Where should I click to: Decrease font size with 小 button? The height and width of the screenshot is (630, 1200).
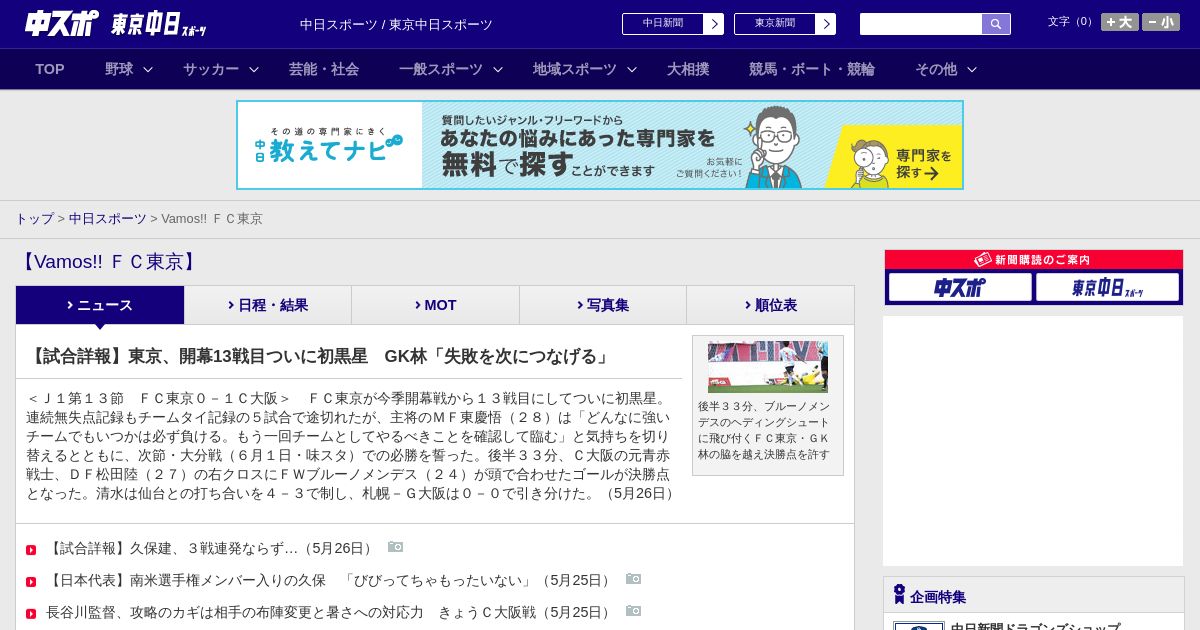(x=1161, y=22)
